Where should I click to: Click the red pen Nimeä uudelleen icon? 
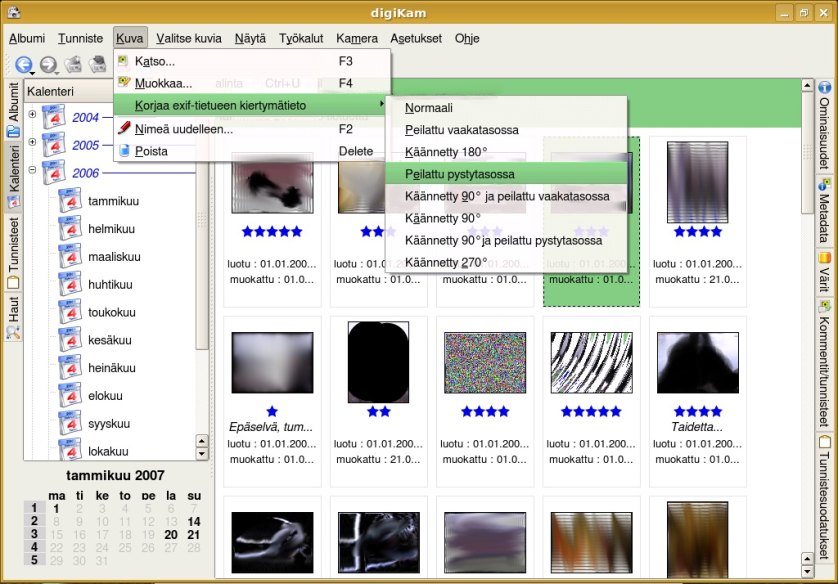(125, 129)
